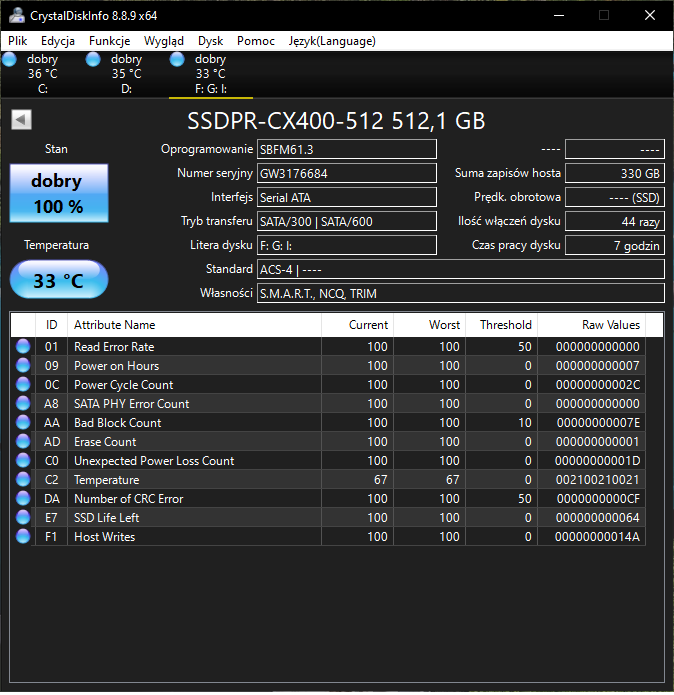674x695 pixels.
Task: Click the Raw Values column header
Action: (x=592, y=325)
